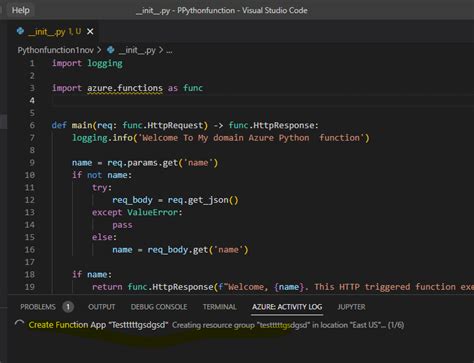
Task: Click 'if name:' on line 18
Action: (92, 275)
